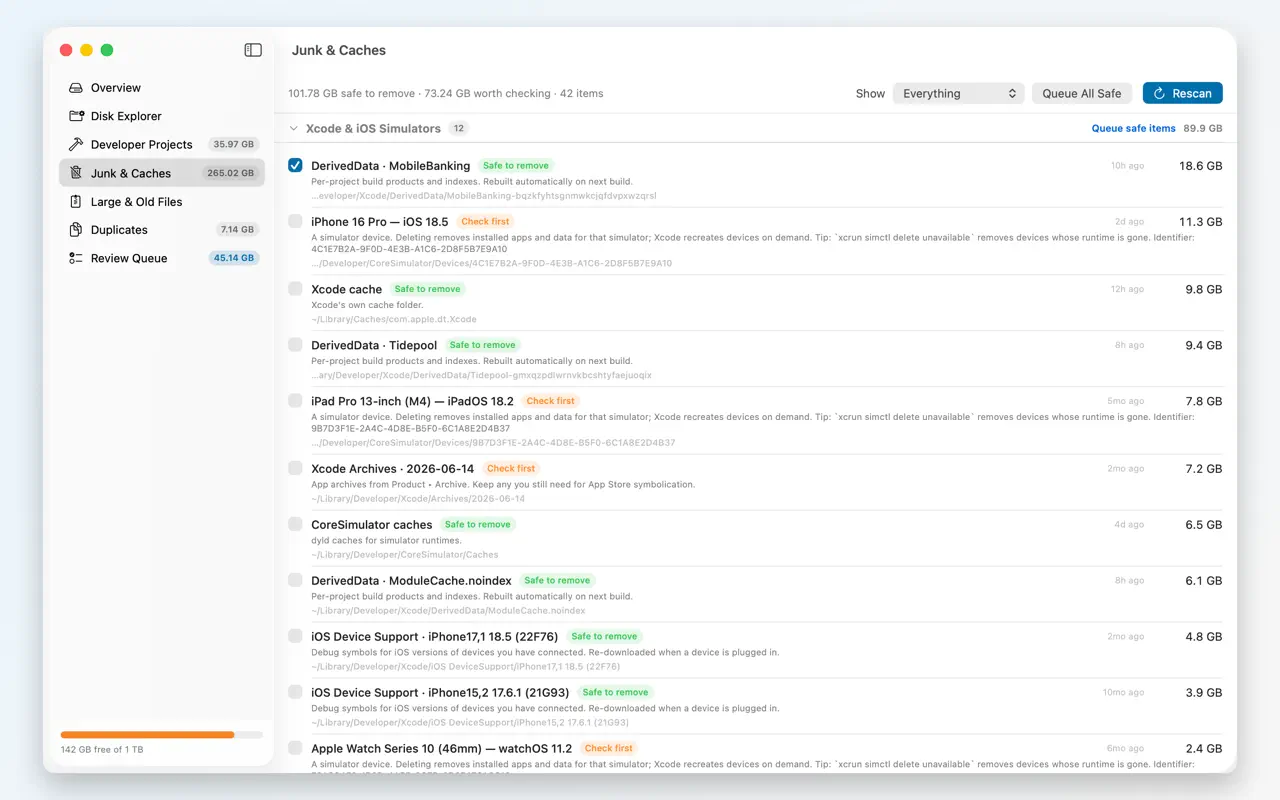Open the Show Everything dropdown
The height and width of the screenshot is (800, 1280).
tap(958, 93)
